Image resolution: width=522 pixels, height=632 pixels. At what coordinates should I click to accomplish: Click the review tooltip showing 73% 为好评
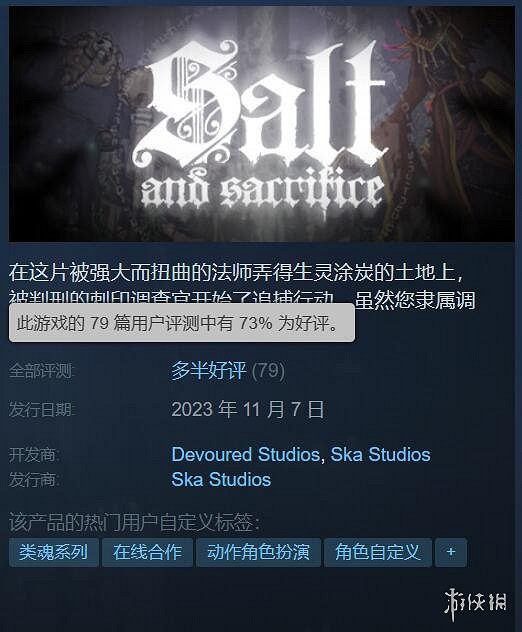click(182, 323)
